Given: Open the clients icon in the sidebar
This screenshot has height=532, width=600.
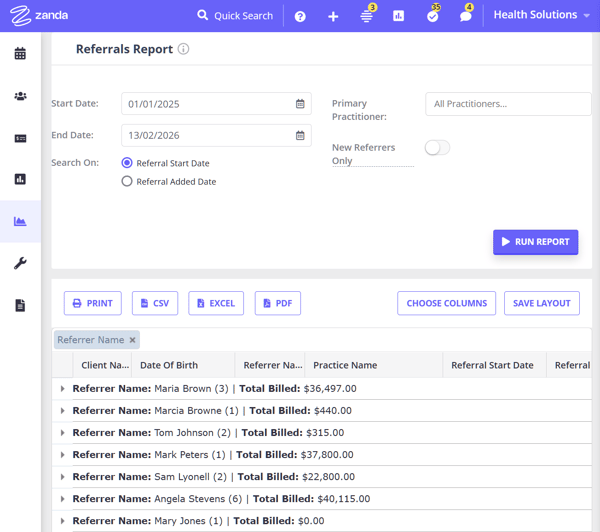Looking at the screenshot, I should (20, 96).
